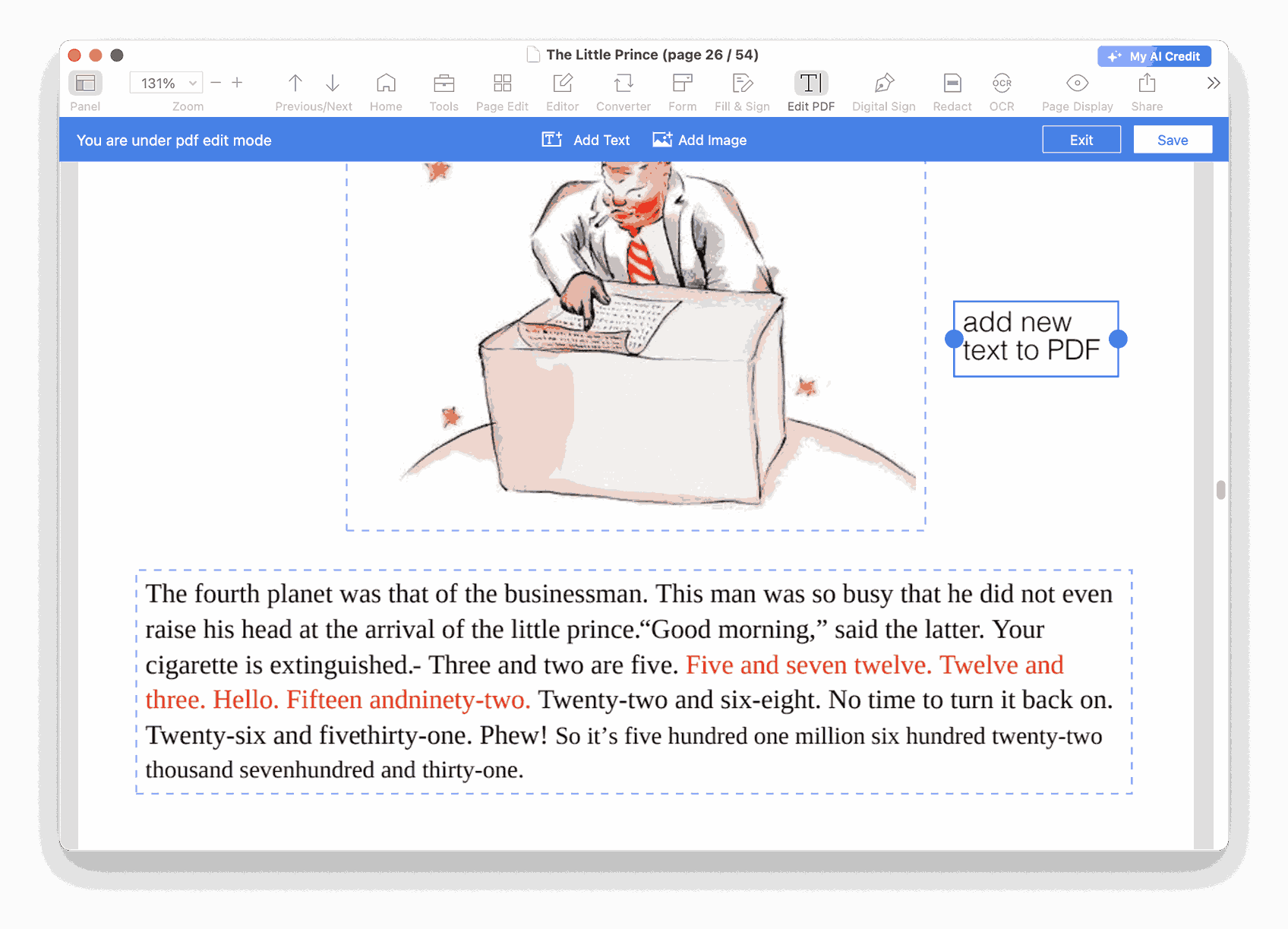Screen dimensions: 1288x929
Task: Toggle the sidebar Panel icon
Action: tap(85, 83)
